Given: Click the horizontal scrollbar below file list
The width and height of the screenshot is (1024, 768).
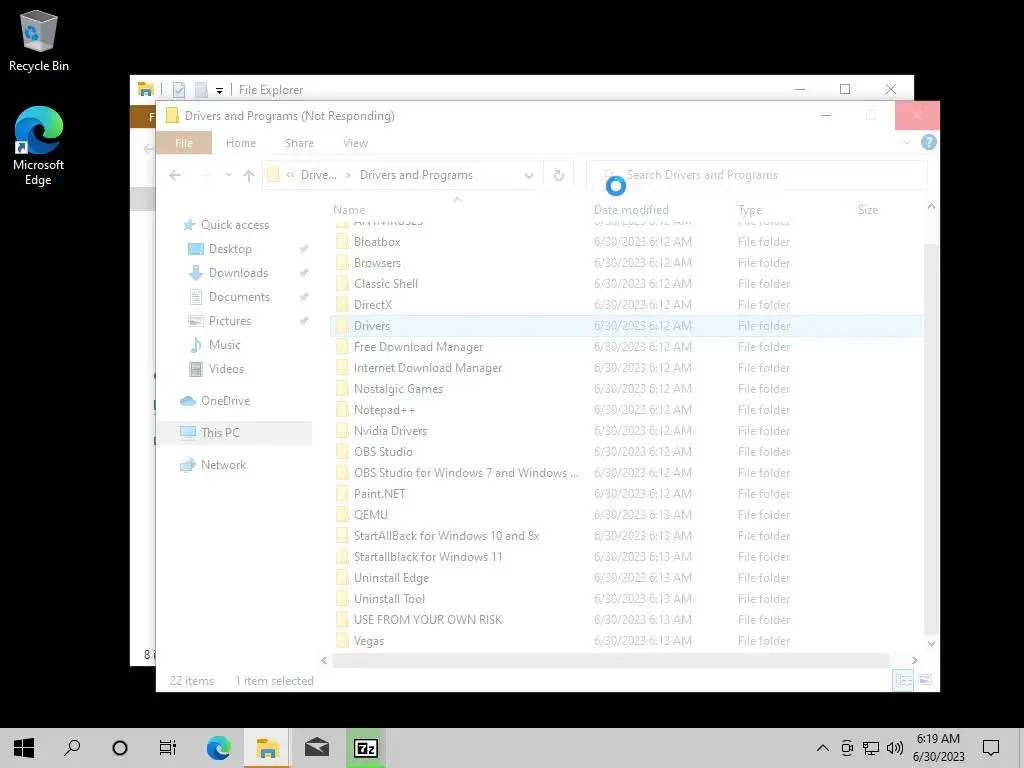Looking at the screenshot, I should coord(610,660).
